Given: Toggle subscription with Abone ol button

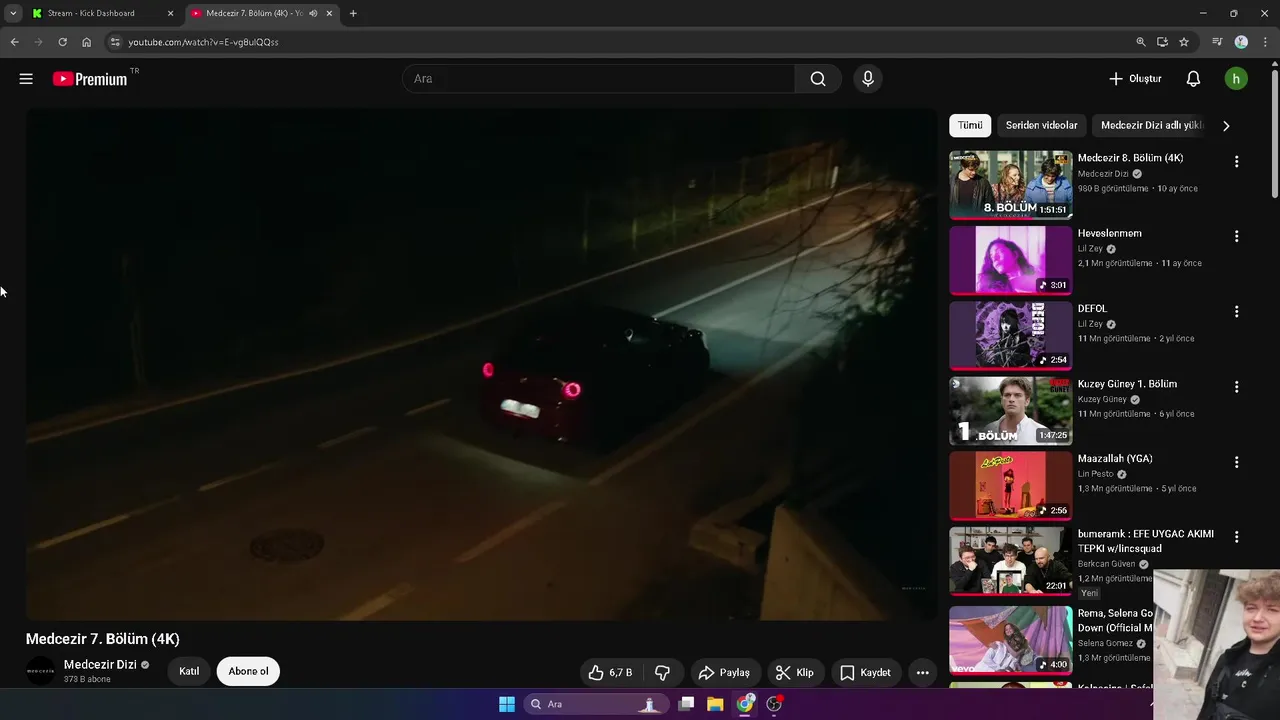Looking at the screenshot, I should tap(248, 671).
